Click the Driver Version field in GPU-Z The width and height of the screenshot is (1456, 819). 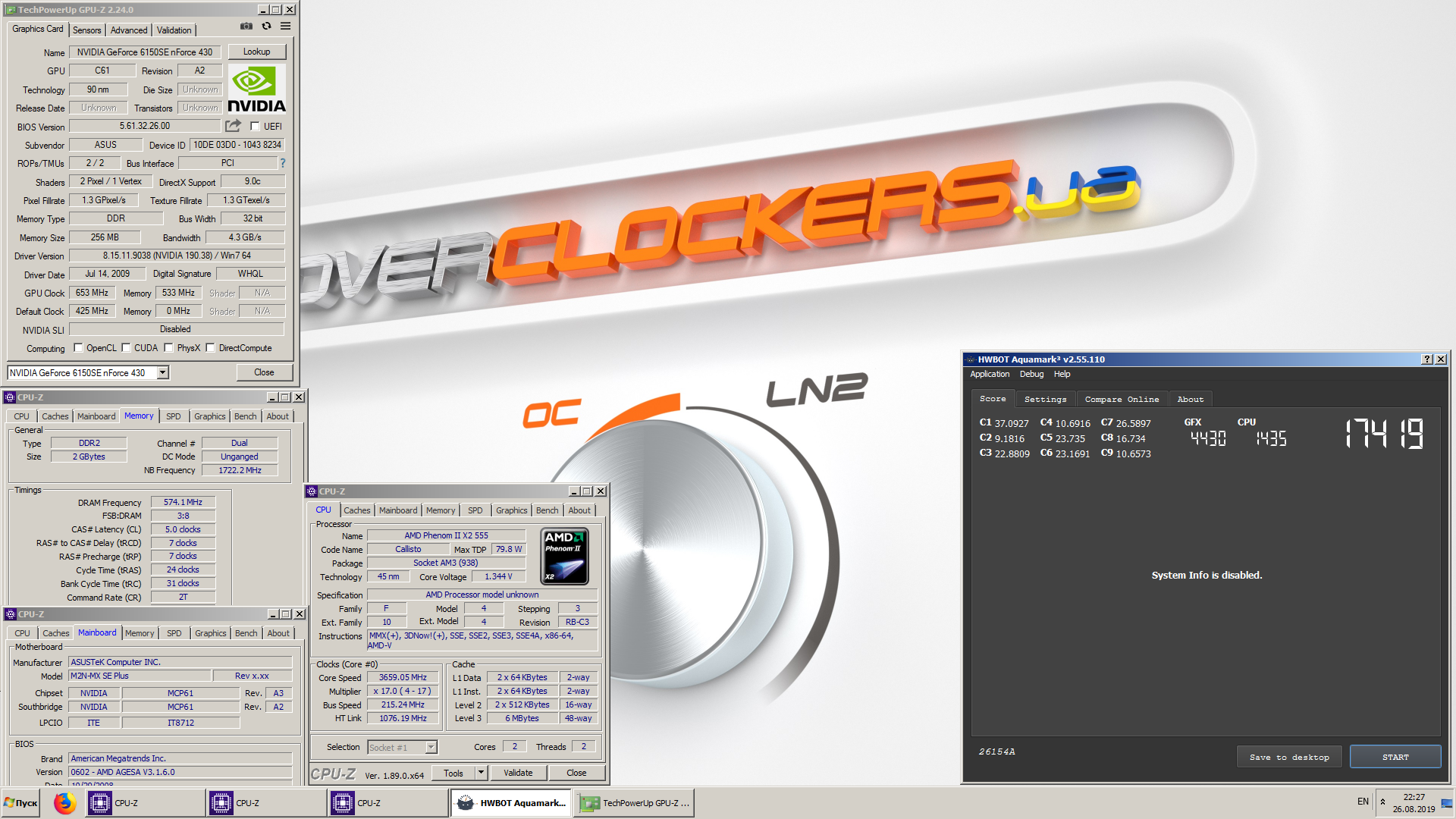tap(177, 256)
